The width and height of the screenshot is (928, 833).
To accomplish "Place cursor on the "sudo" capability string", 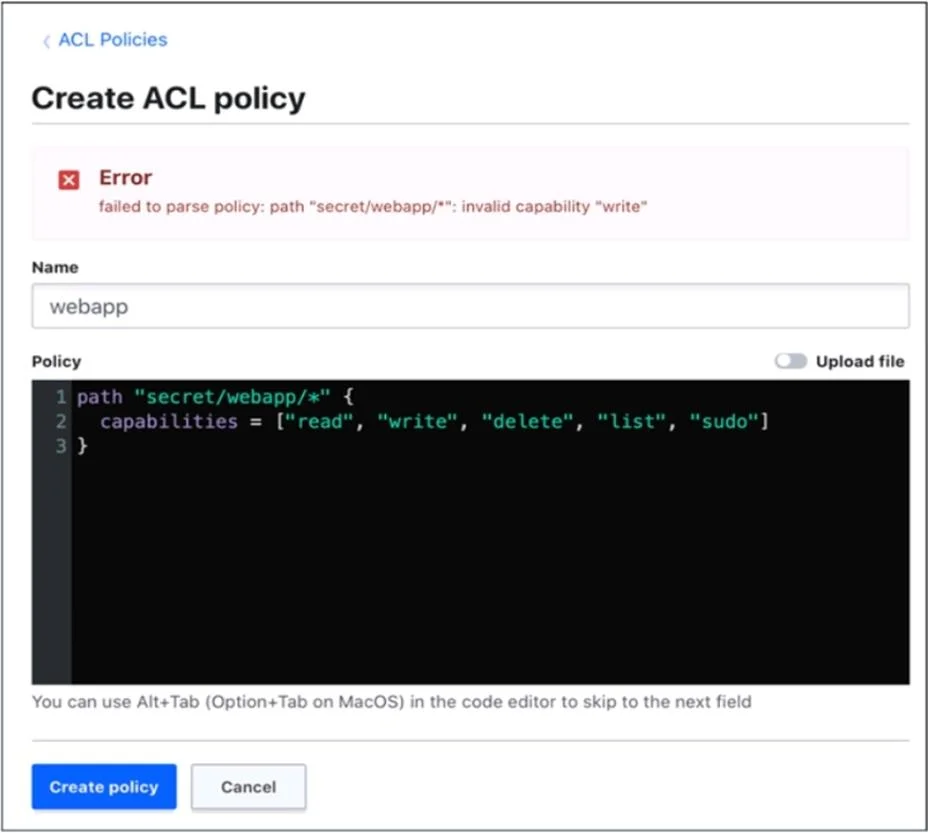I will point(724,421).
